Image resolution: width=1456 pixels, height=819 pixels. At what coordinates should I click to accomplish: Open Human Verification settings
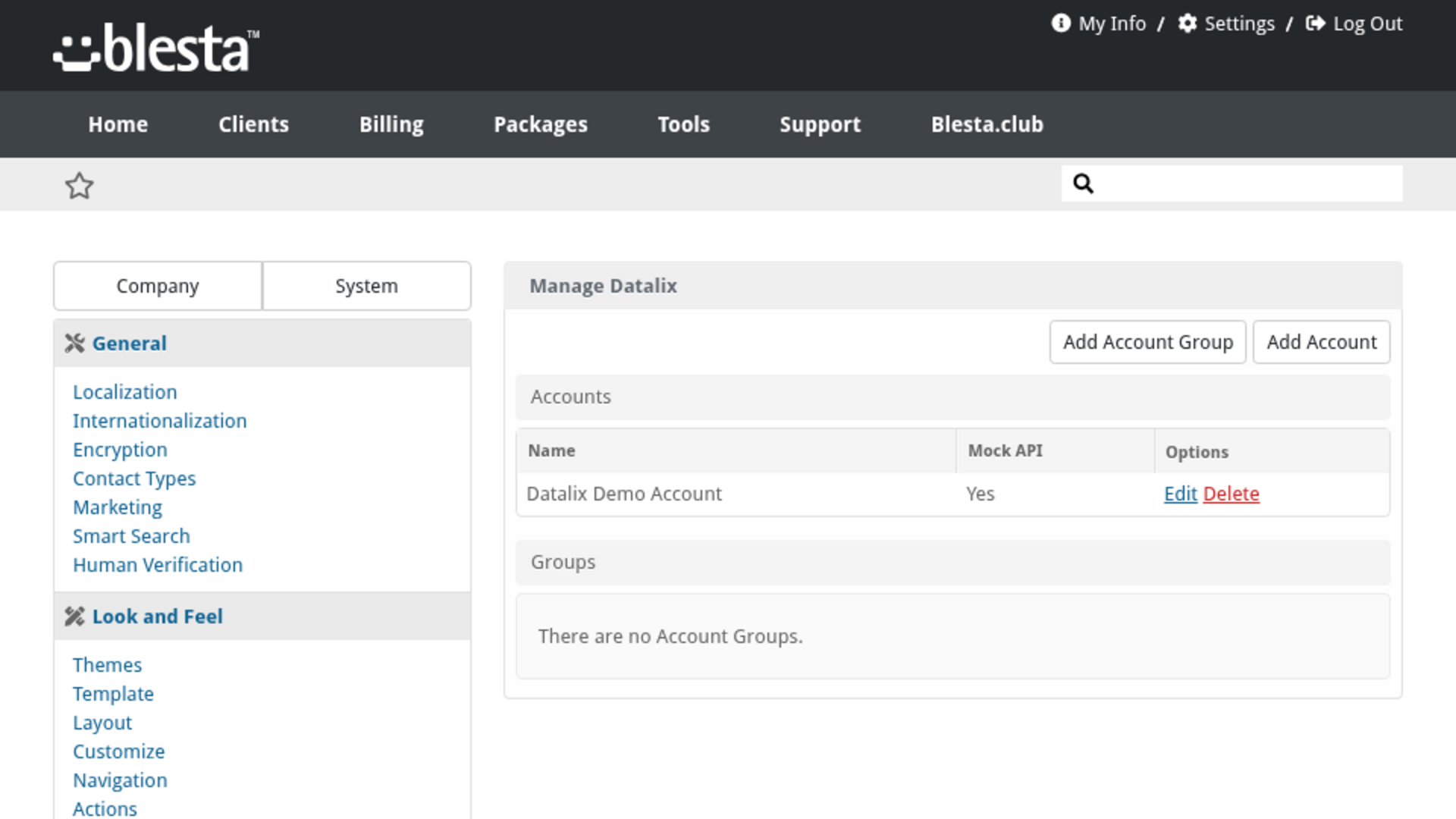[158, 565]
